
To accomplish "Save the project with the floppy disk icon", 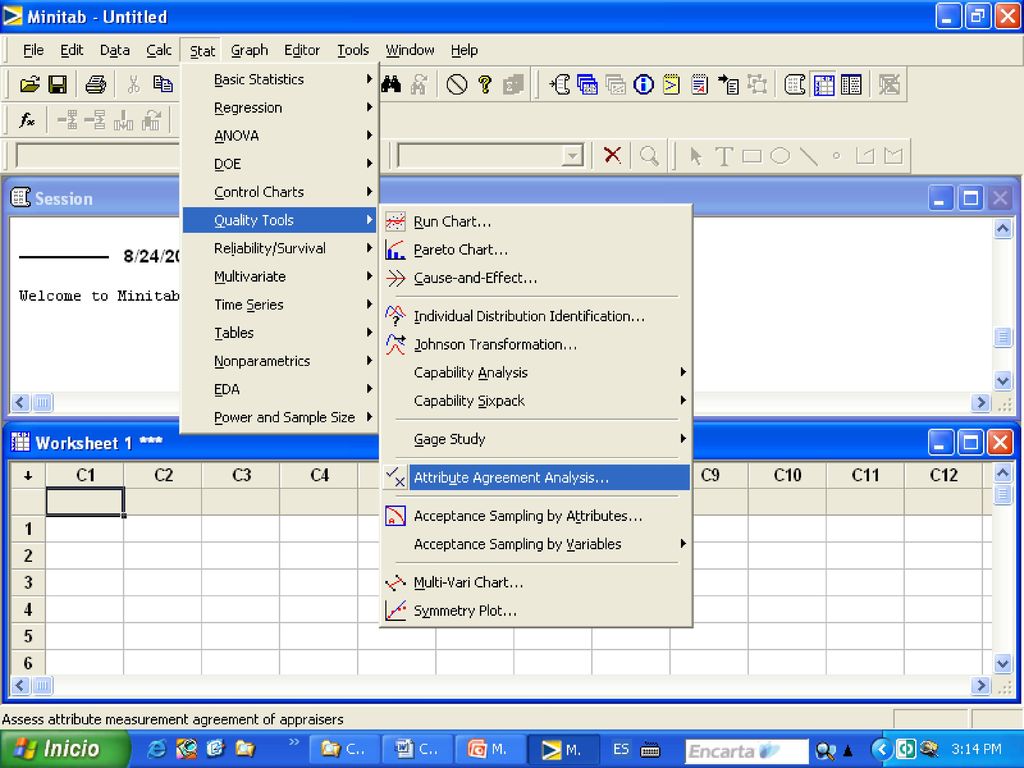I will (57, 85).
